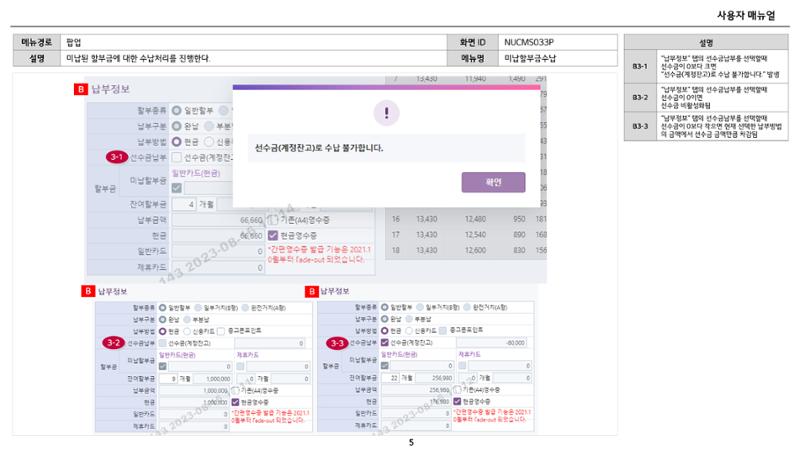The image size is (800, 450).
Task: Select 일부거치(B형) radio in the 3-2 panel
Action: [x=198, y=308]
